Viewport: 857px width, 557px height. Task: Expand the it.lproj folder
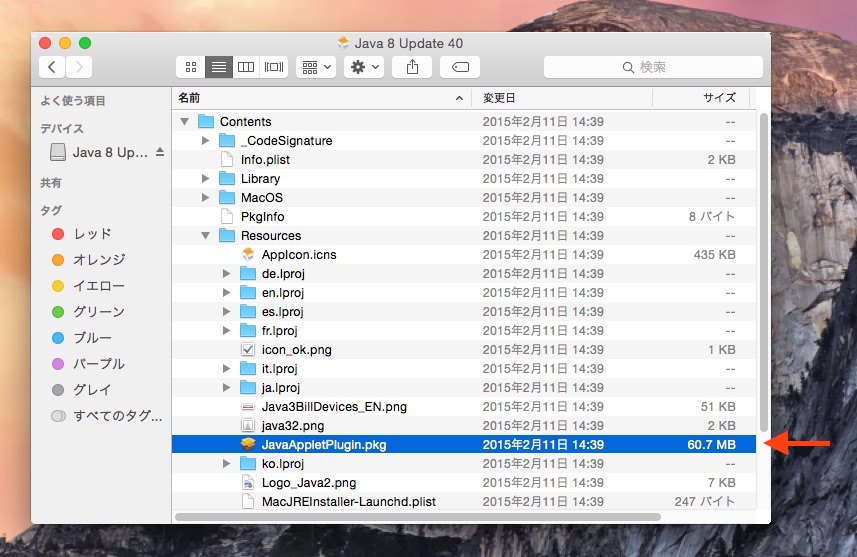coord(226,368)
